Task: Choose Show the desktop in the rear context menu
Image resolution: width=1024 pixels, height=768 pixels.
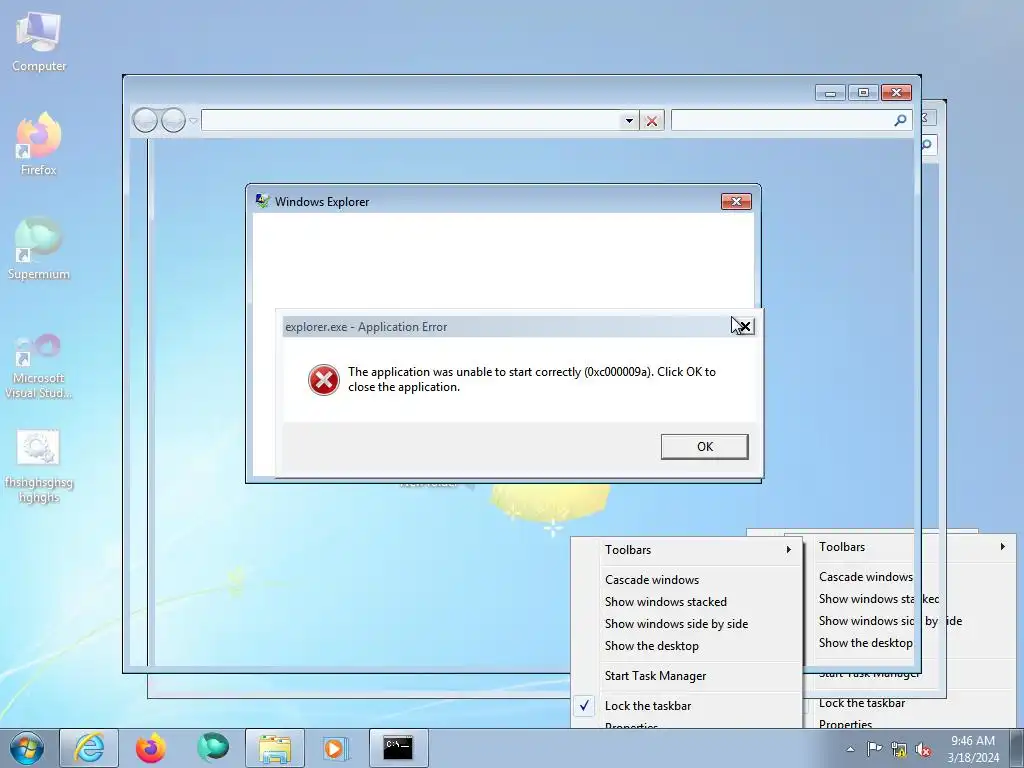Action: pyautogui.click(x=865, y=643)
